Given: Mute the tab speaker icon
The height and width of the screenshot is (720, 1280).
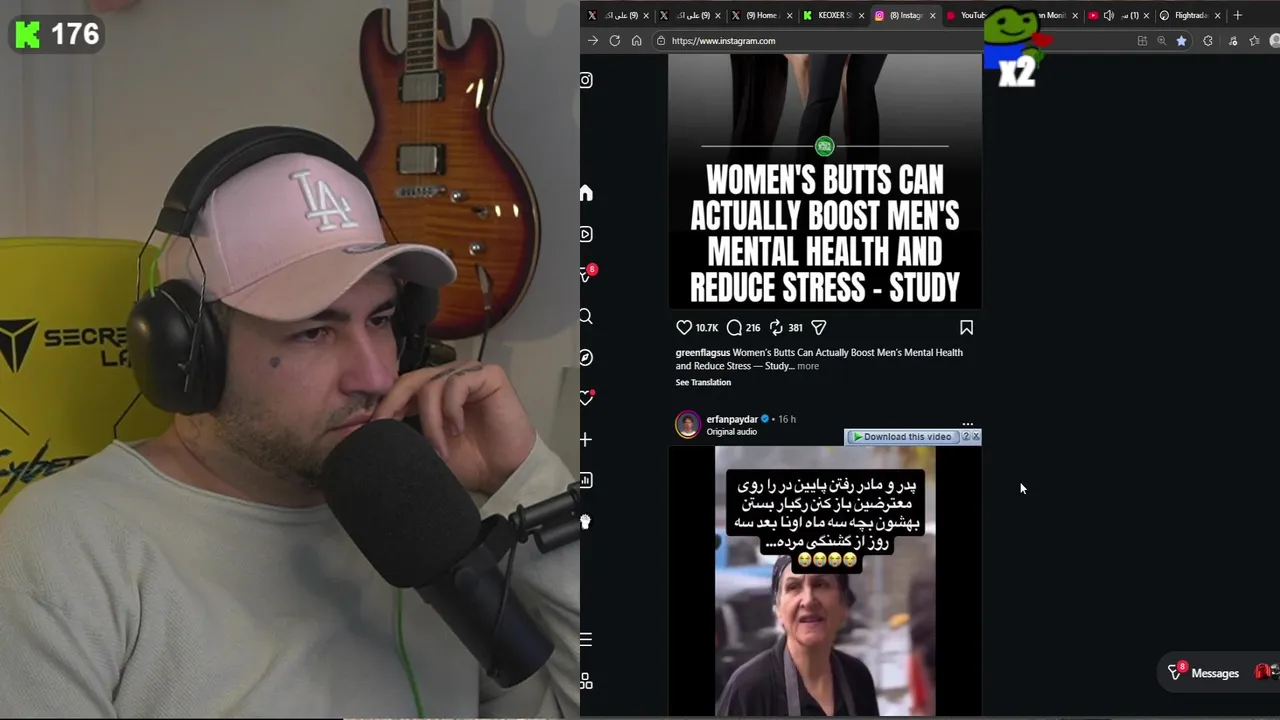Looking at the screenshot, I should (x=1108, y=15).
